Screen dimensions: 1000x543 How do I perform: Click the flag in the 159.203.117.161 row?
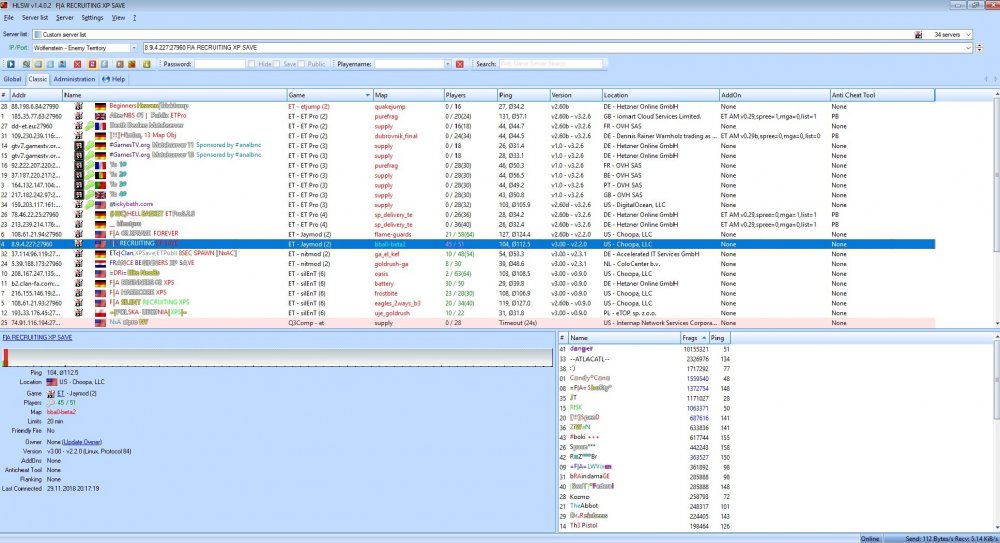100,205
